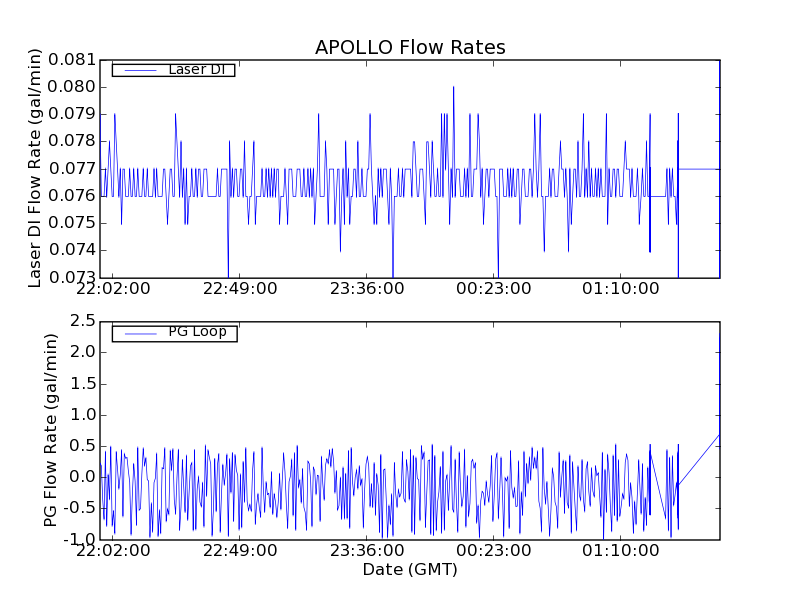Click 22:49:00 time label under PG Loop plot
This screenshot has height=600, width=800.
(x=240, y=551)
